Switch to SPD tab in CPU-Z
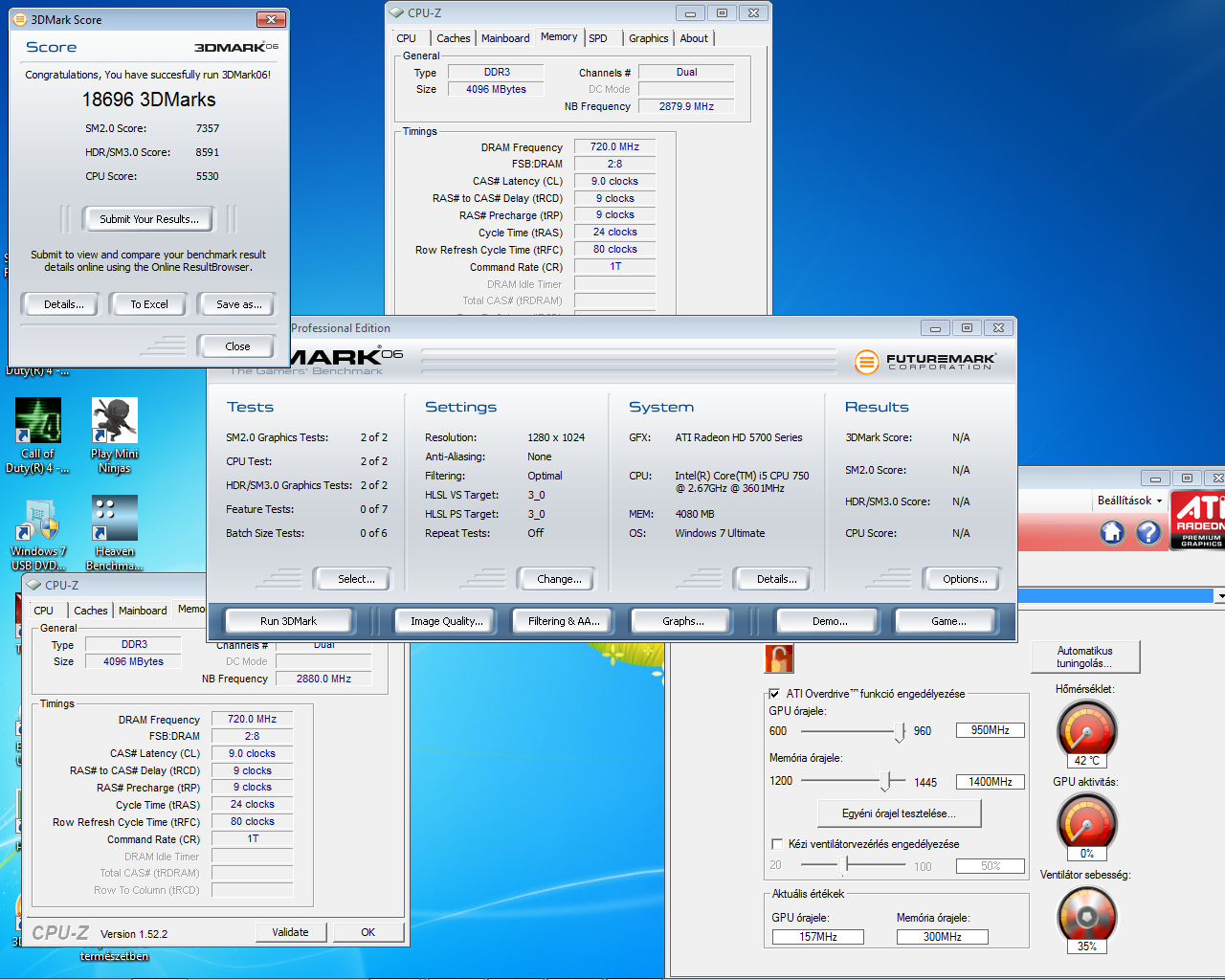Image resolution: width=1225 pixels, height=980 pixels. click(x=598, y=38)
